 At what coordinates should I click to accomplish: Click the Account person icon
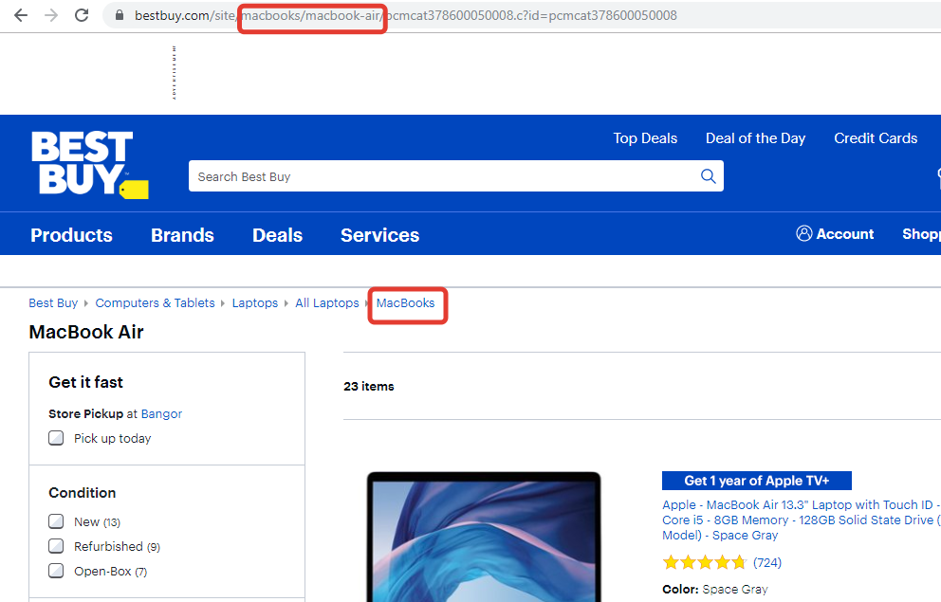pyautogui.click(x=804, y=233)
